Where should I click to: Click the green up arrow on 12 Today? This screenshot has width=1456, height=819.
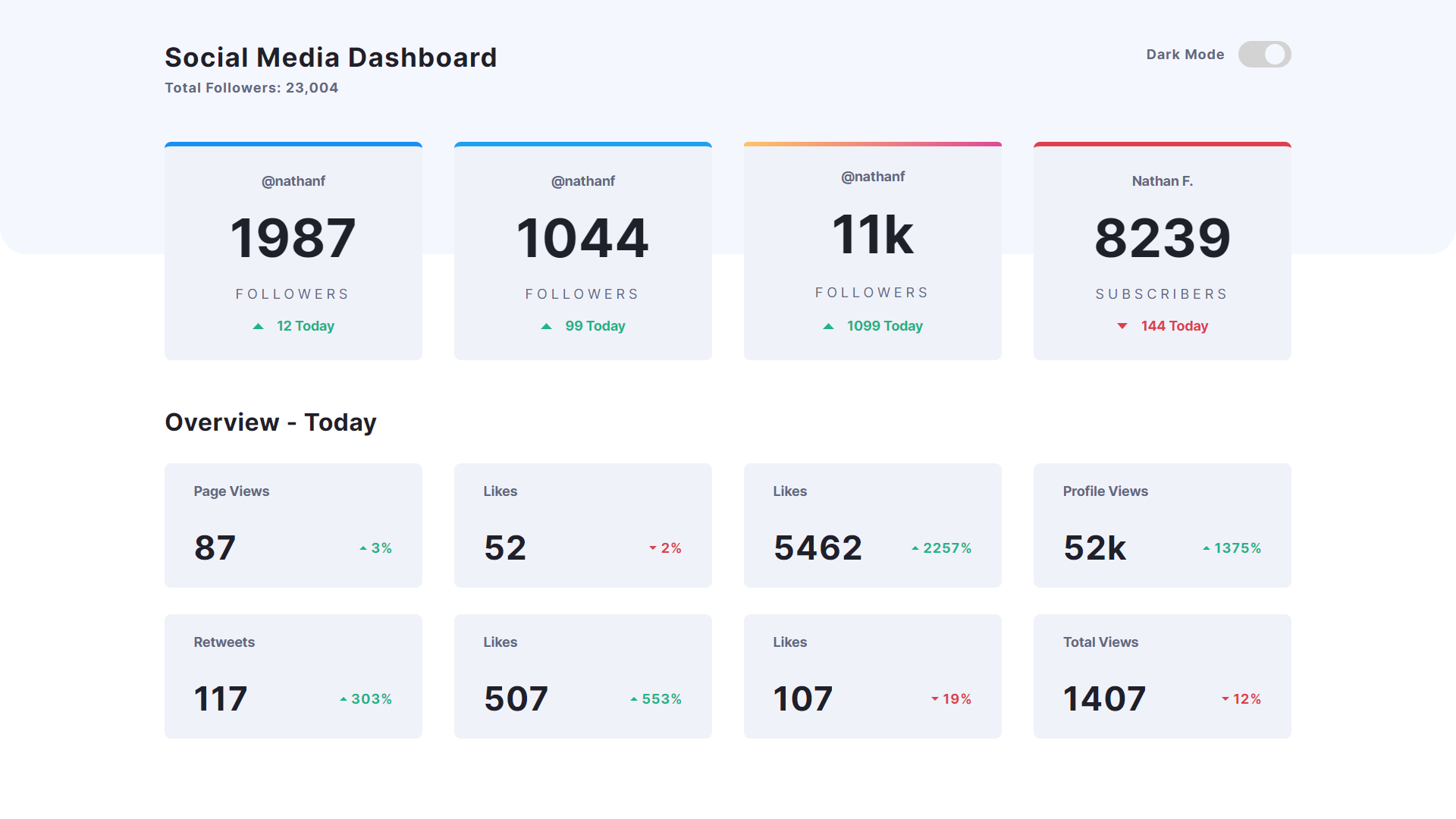(259, 325)
